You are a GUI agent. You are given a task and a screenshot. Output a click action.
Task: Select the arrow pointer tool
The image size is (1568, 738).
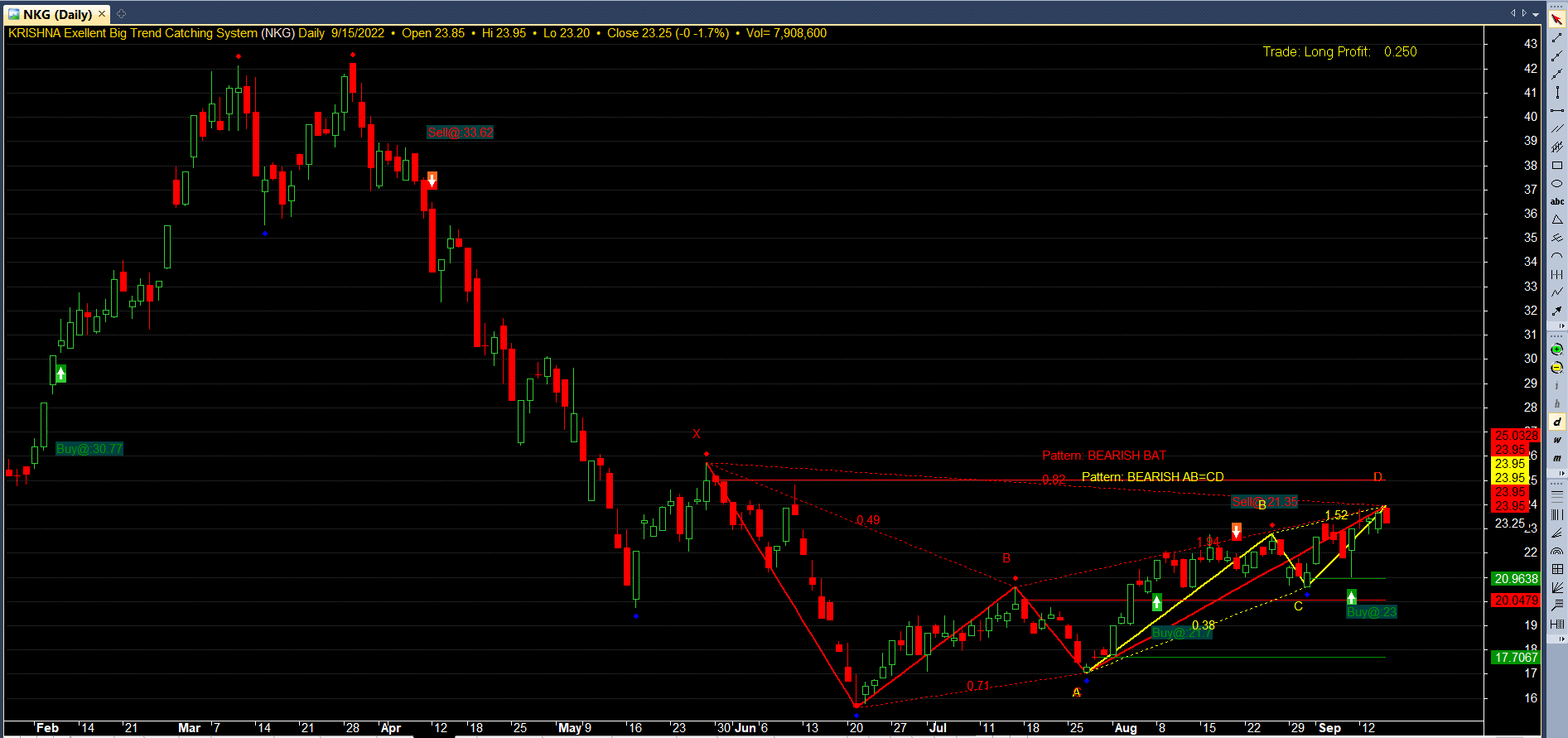pyautogui.click(x=1557, y=19)
